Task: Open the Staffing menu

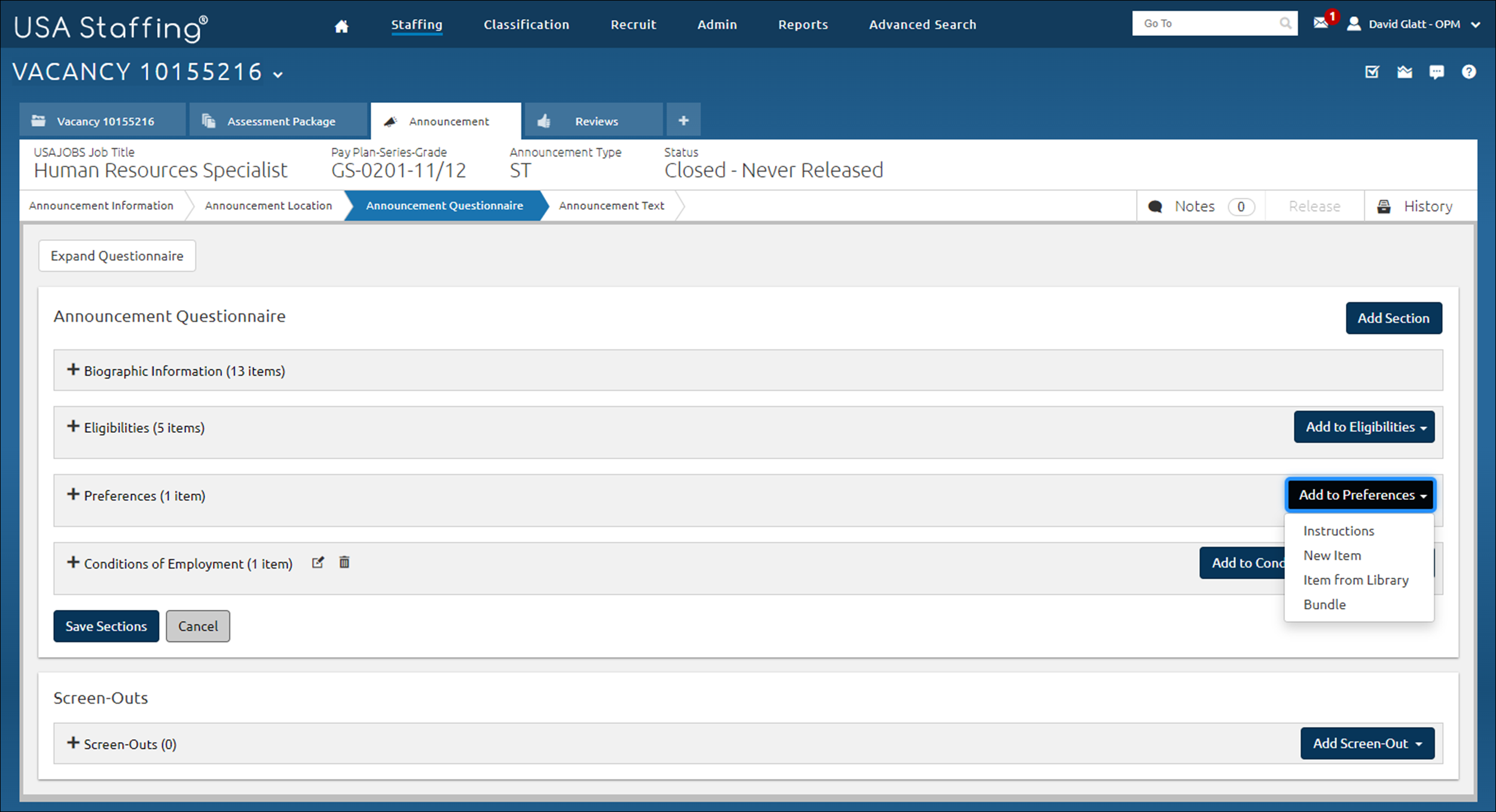Action: 417,25
